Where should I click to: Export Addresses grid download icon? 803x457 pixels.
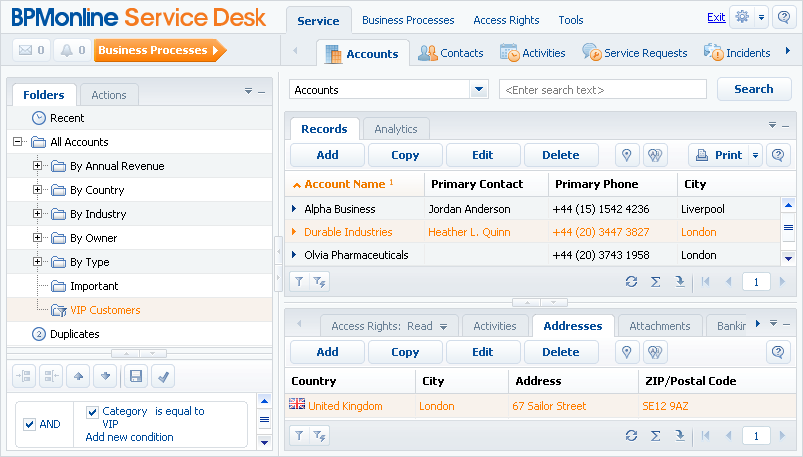(x=680, y=435)
